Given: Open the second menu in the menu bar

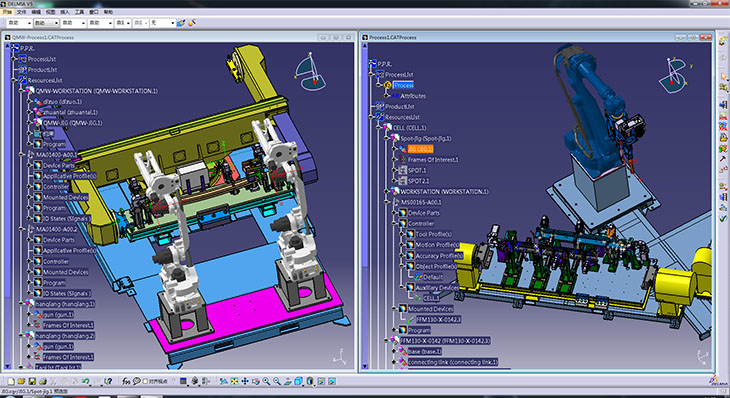Looking at the screenshot, I should (22, 12).
